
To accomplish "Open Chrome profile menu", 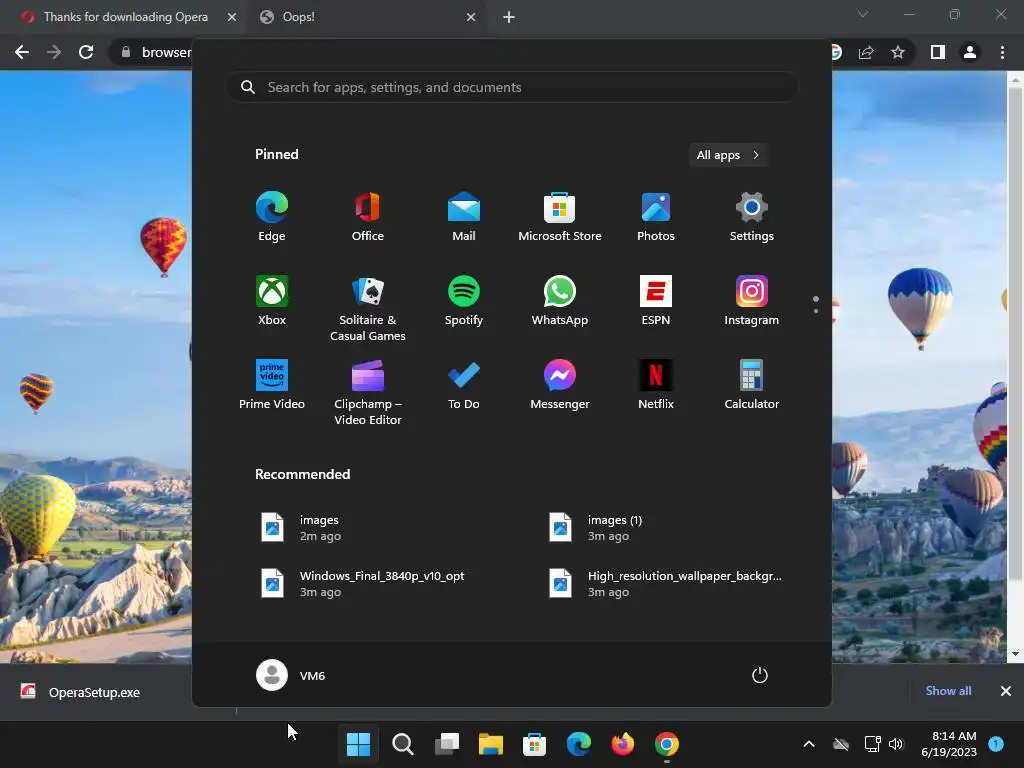I will [970, 52].
